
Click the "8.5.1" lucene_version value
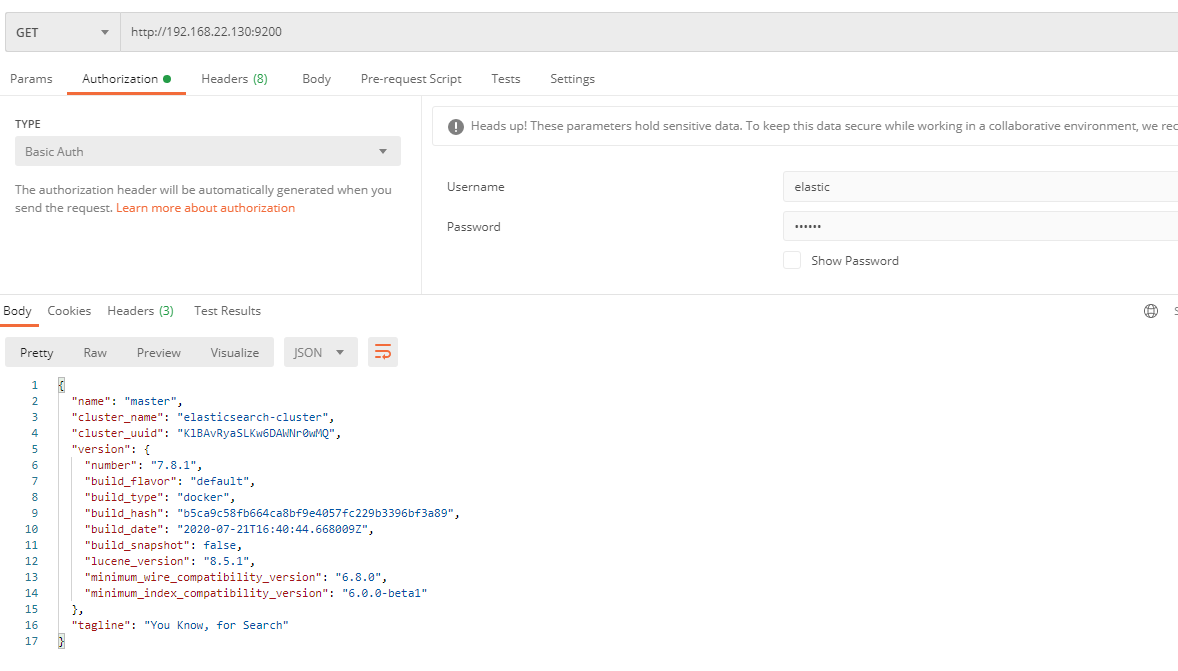pyautogui.click(x=227, y=561)
